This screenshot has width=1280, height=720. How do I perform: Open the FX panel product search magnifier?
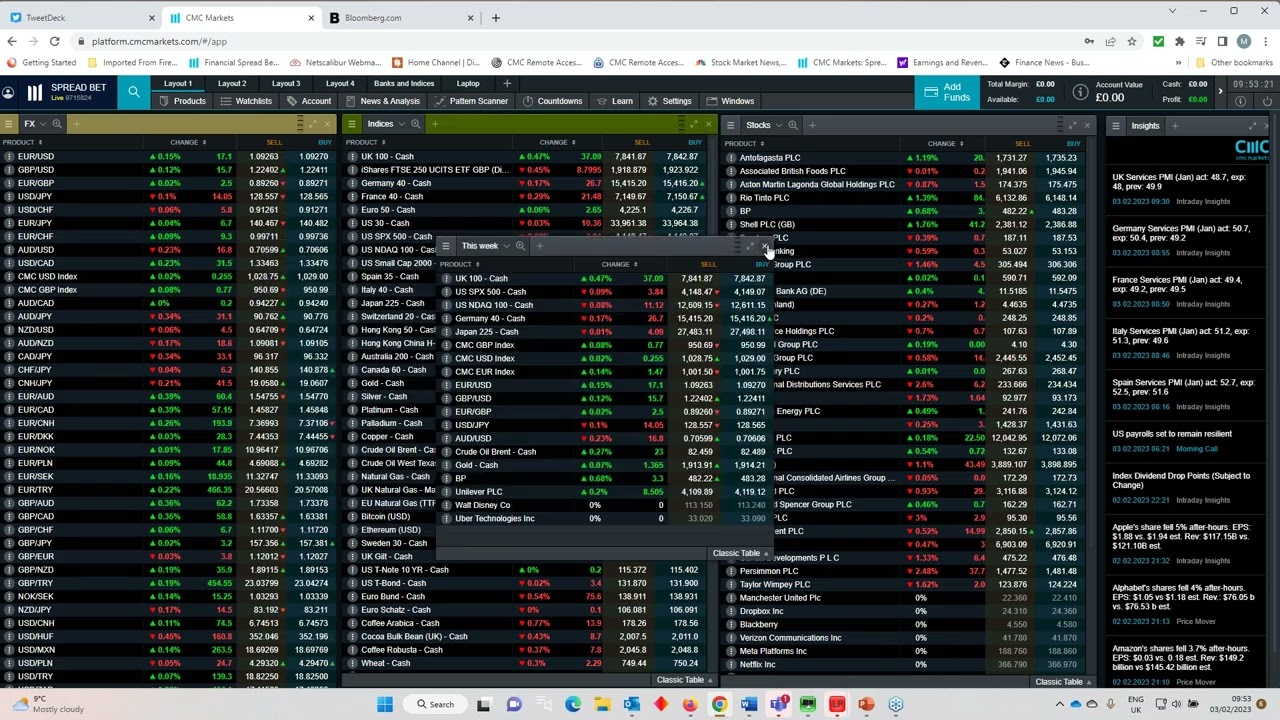pyautogui.click(x=57, y=124)
